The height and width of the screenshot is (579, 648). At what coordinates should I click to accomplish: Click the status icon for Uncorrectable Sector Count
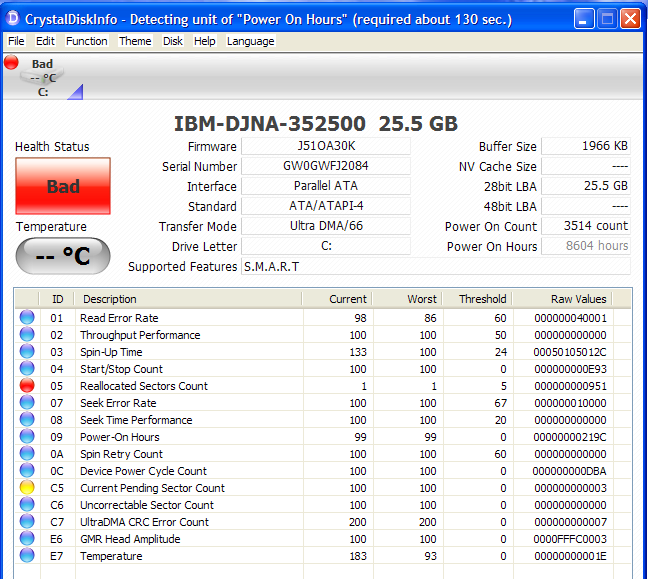(27, 504)
